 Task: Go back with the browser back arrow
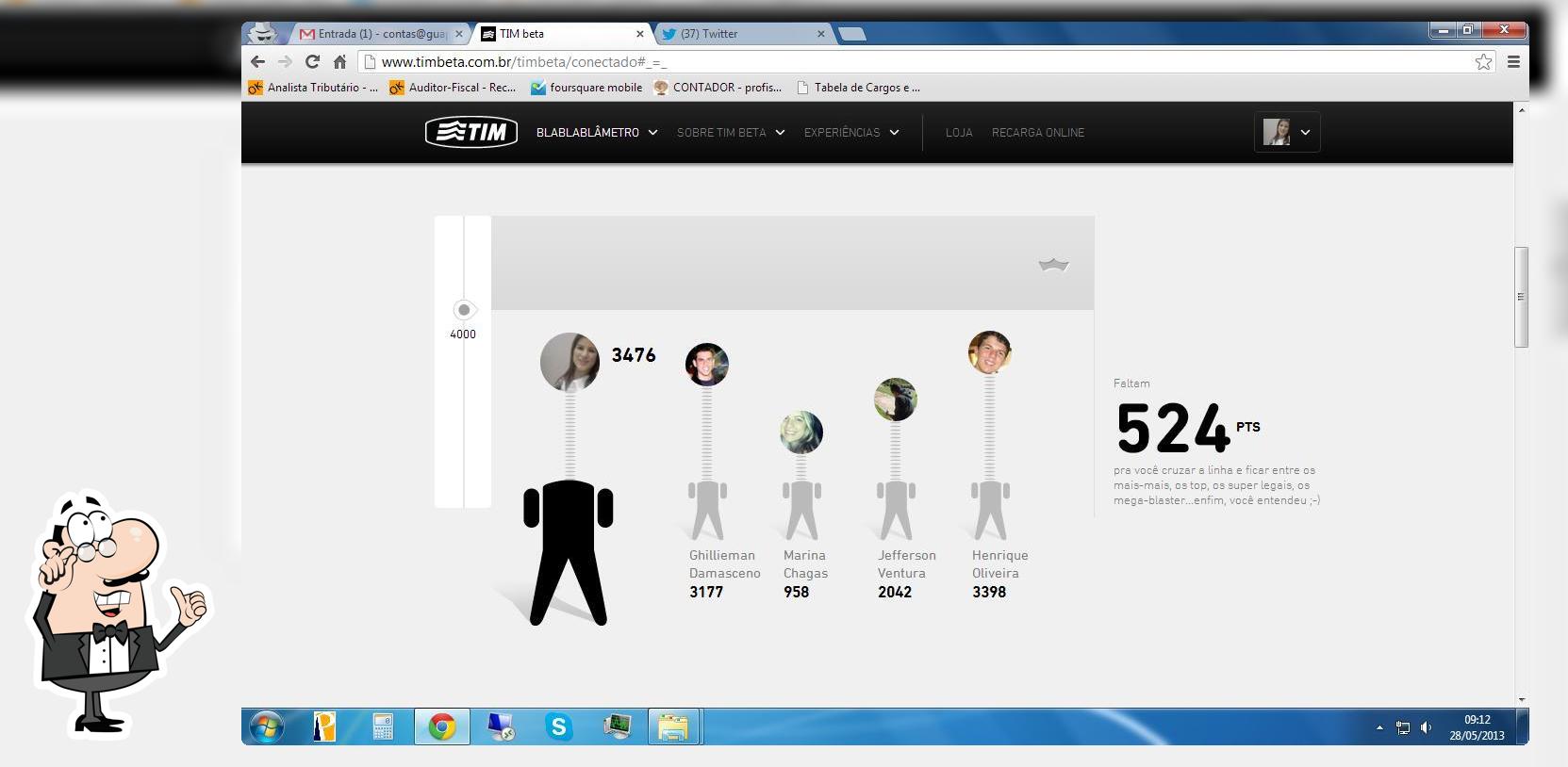(257, 62)
